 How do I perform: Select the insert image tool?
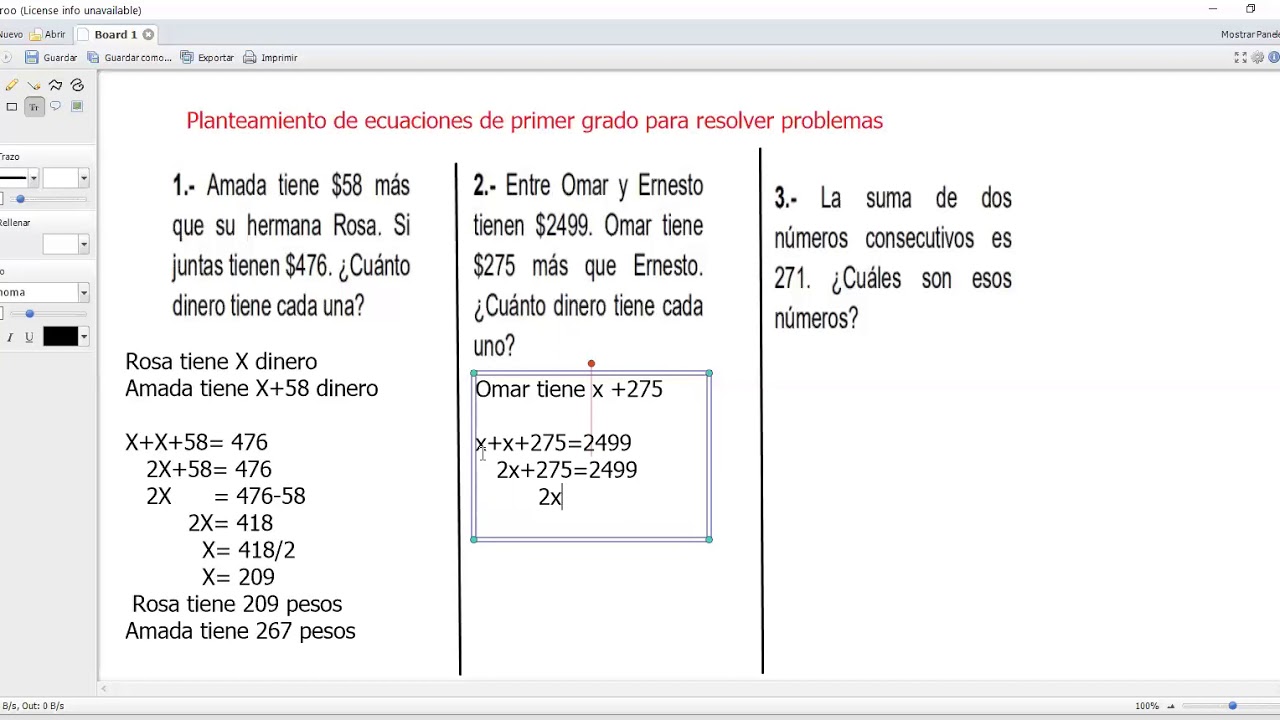tap(77, 106)
